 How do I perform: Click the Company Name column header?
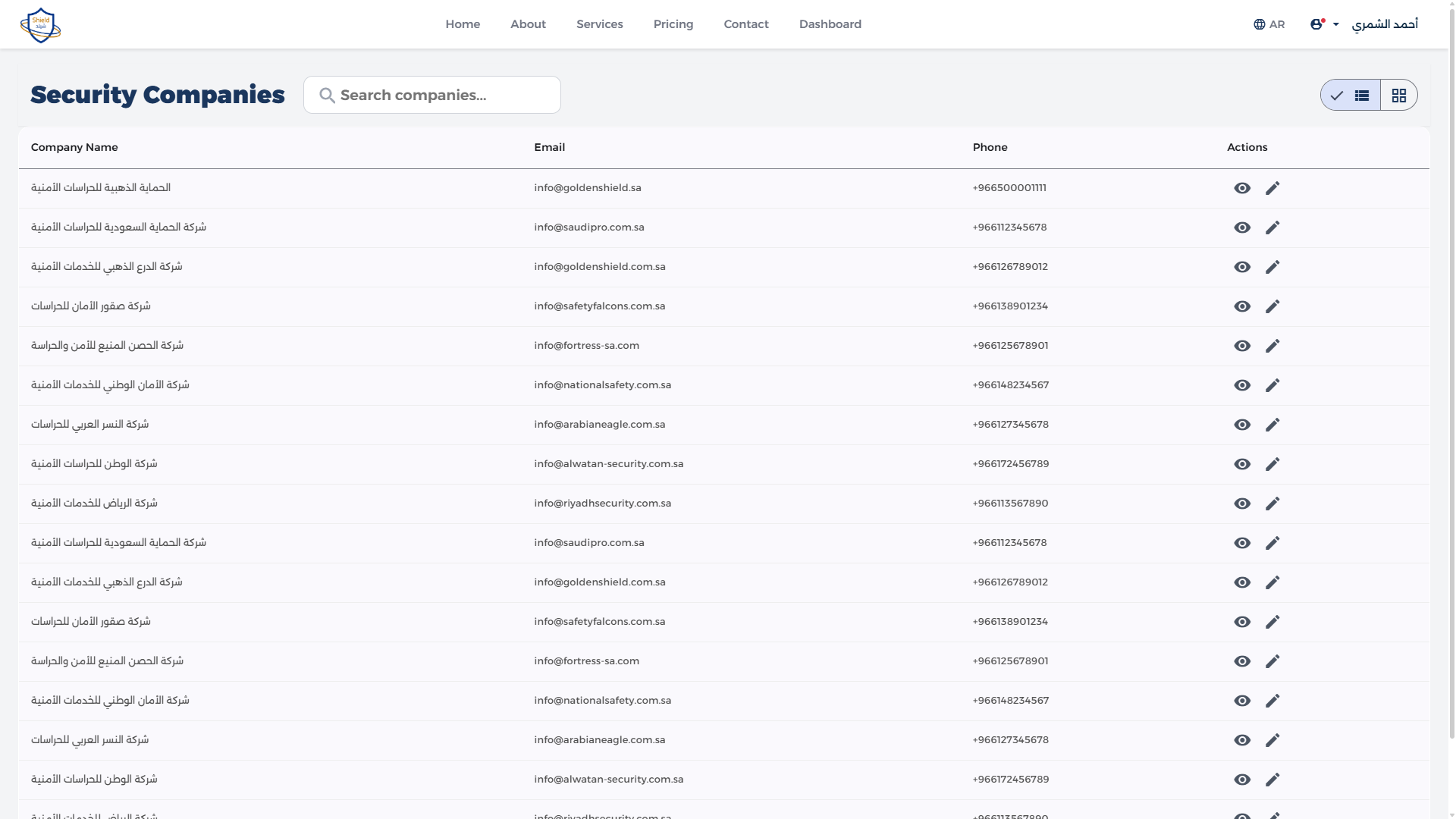(x=74, y=147)
